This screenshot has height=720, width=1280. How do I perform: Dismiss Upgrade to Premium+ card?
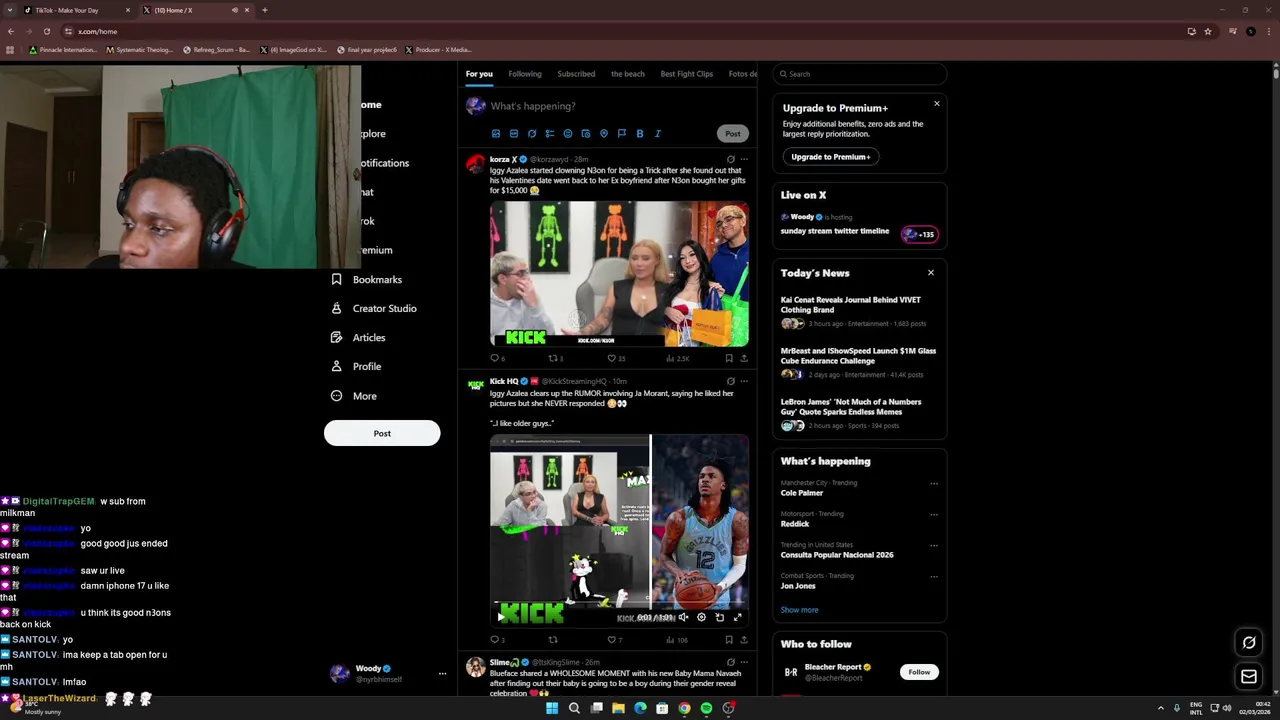937,104
